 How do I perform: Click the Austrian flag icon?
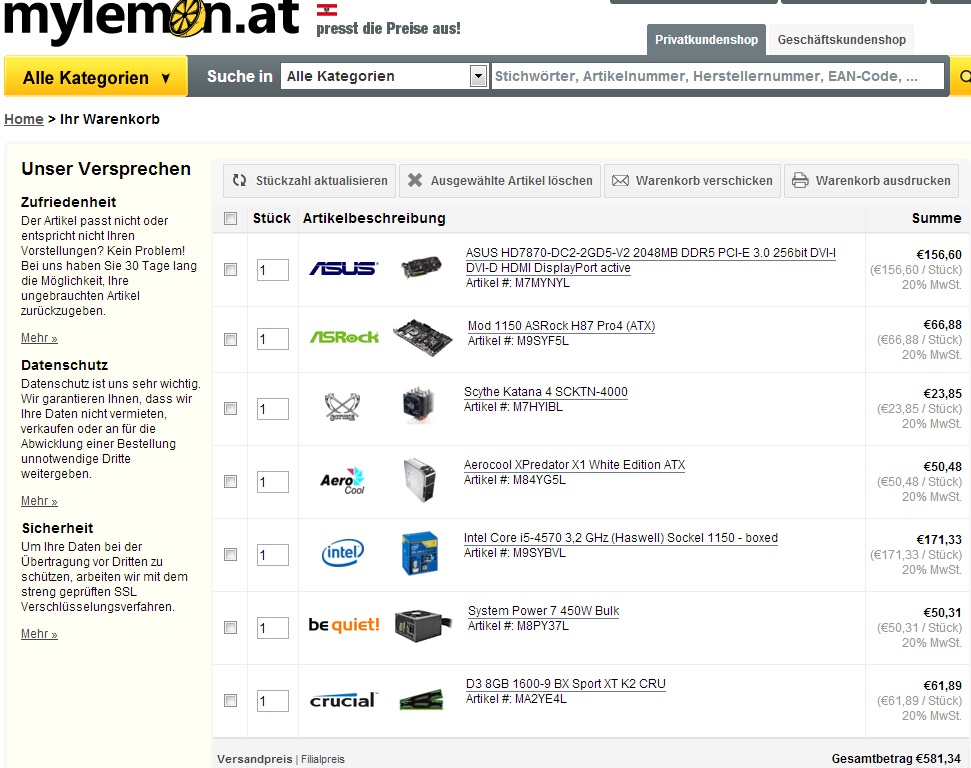click(326, 10)
